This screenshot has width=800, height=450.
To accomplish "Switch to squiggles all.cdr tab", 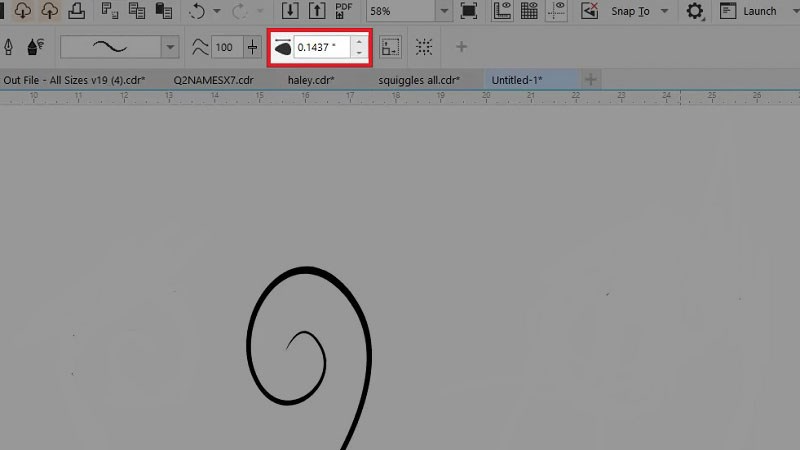I will pyautogui.click(x=419, y=80).
